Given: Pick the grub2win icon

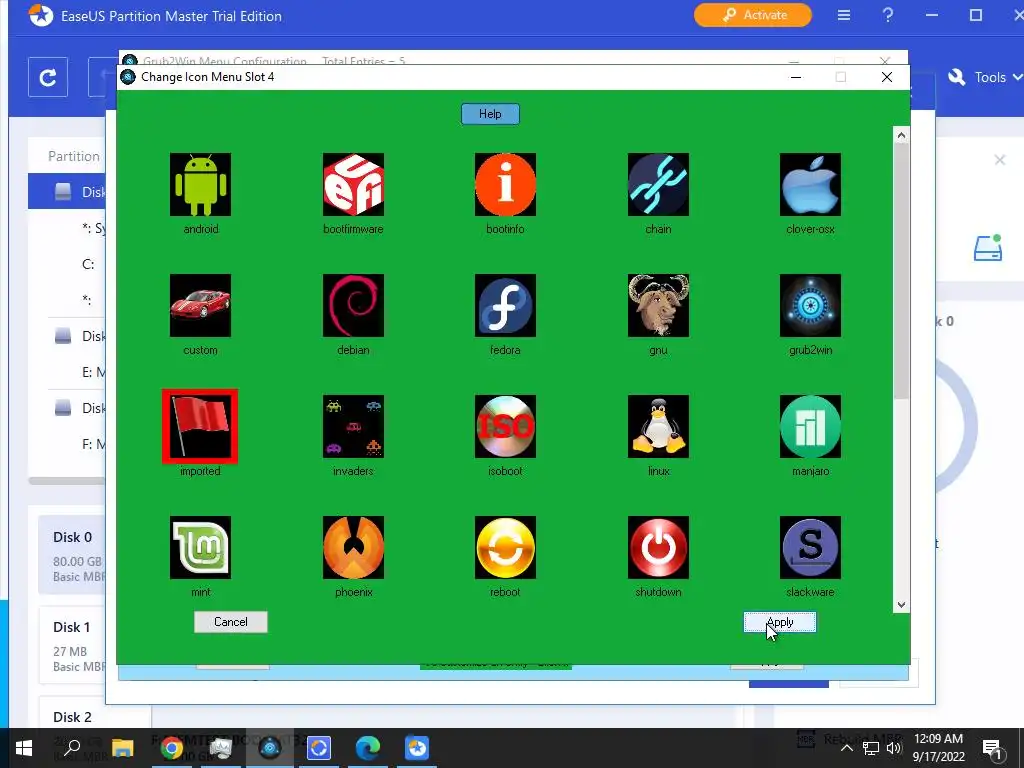Looking at the screenshot, I should (x=810, y=306).
